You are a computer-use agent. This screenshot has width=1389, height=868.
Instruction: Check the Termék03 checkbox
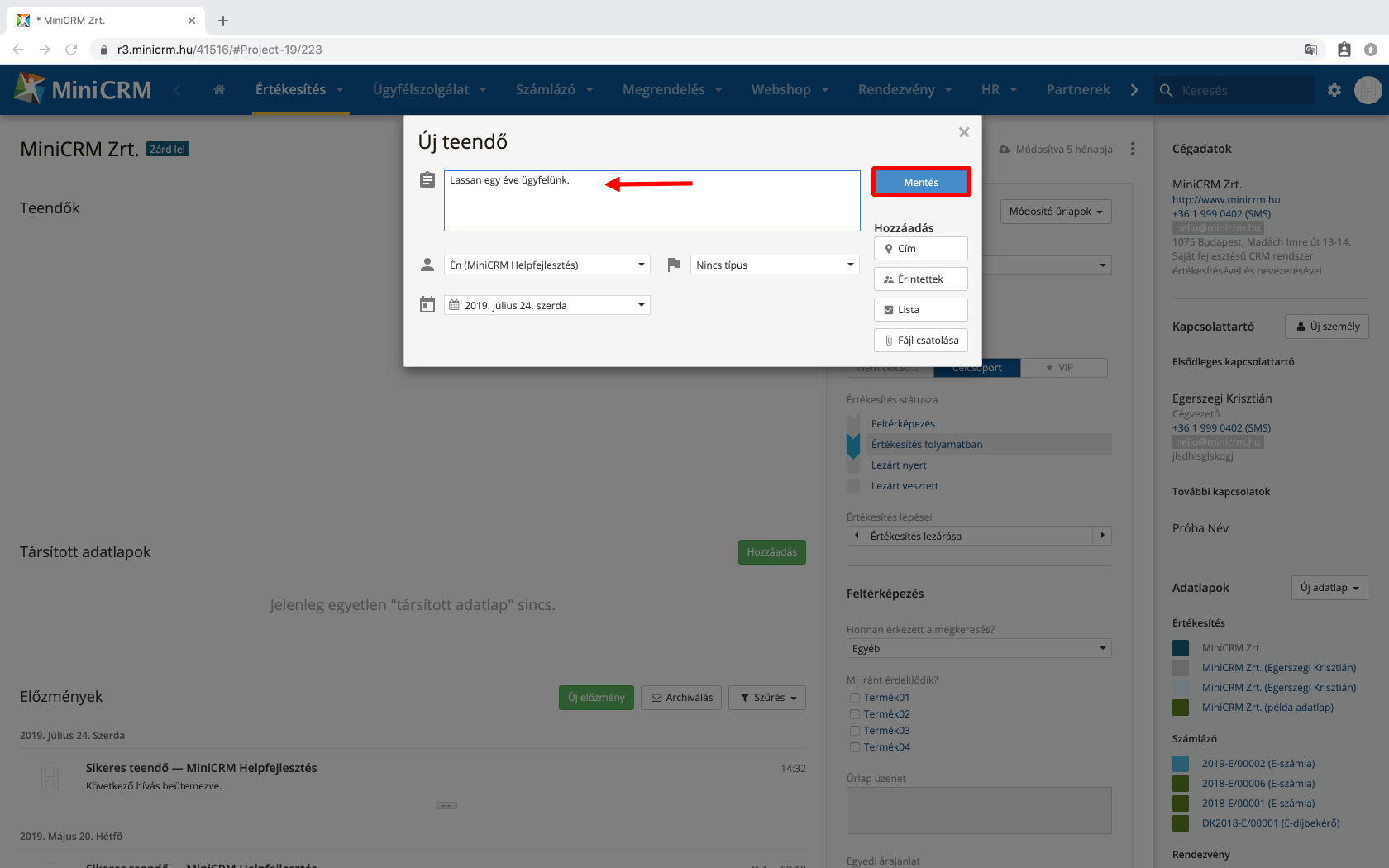[x=855, y=731]
